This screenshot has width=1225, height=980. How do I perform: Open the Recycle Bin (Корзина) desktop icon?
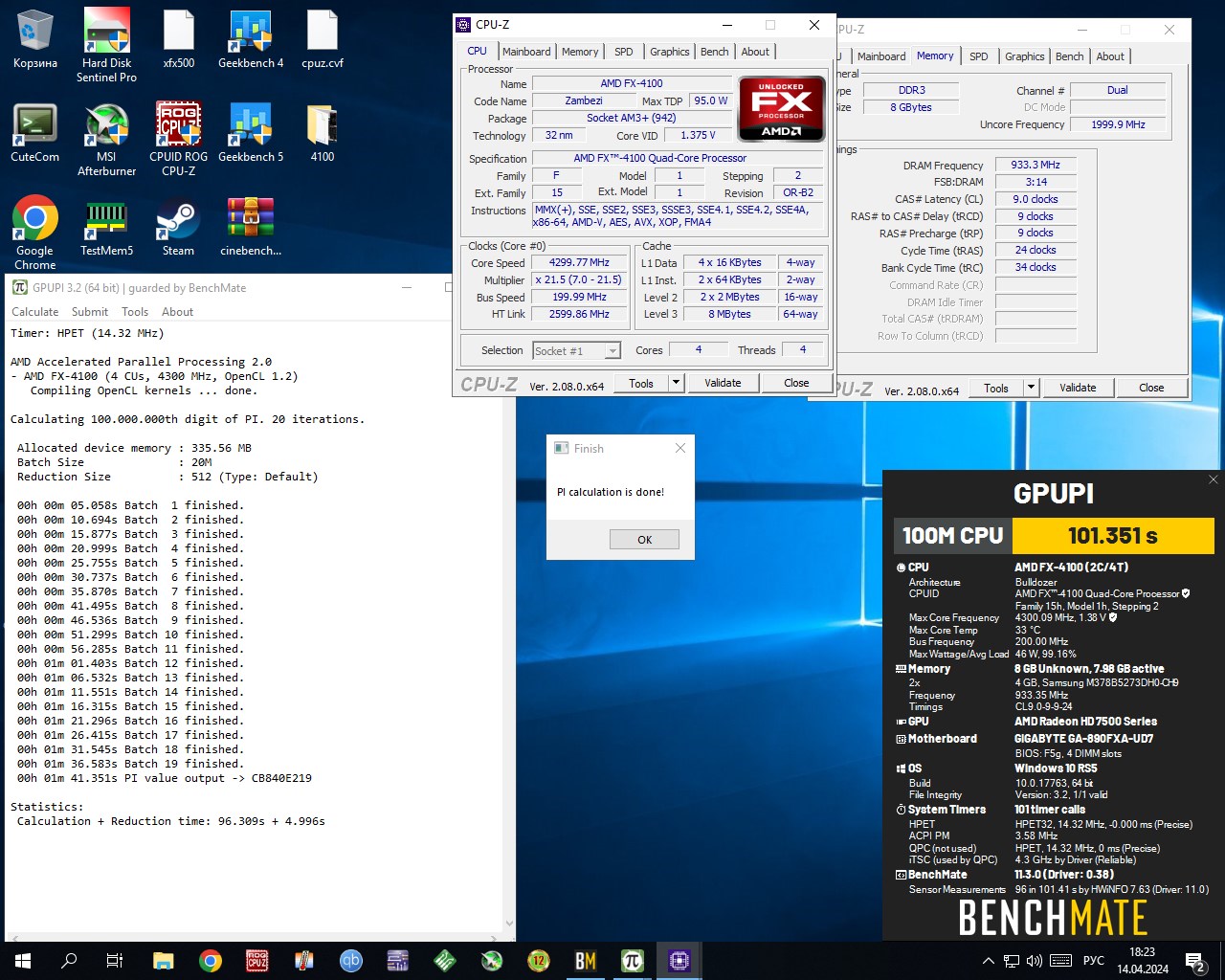point(35,40)
